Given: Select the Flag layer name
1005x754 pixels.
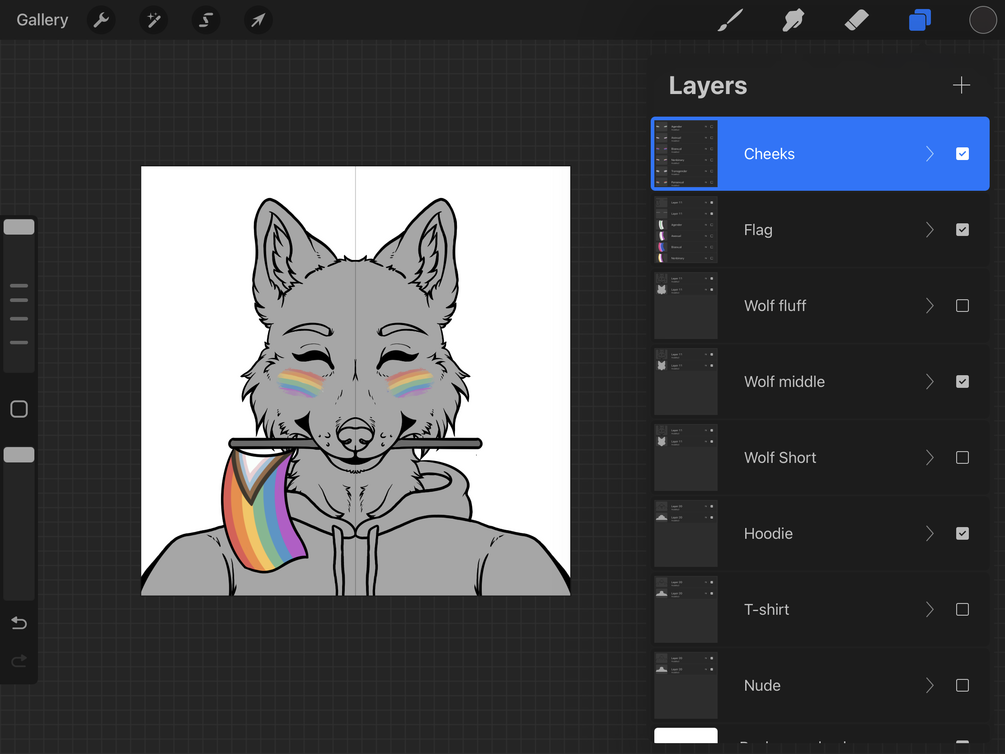Looking at the screenshot, I should pyautogui.click(x=758, y=230).
